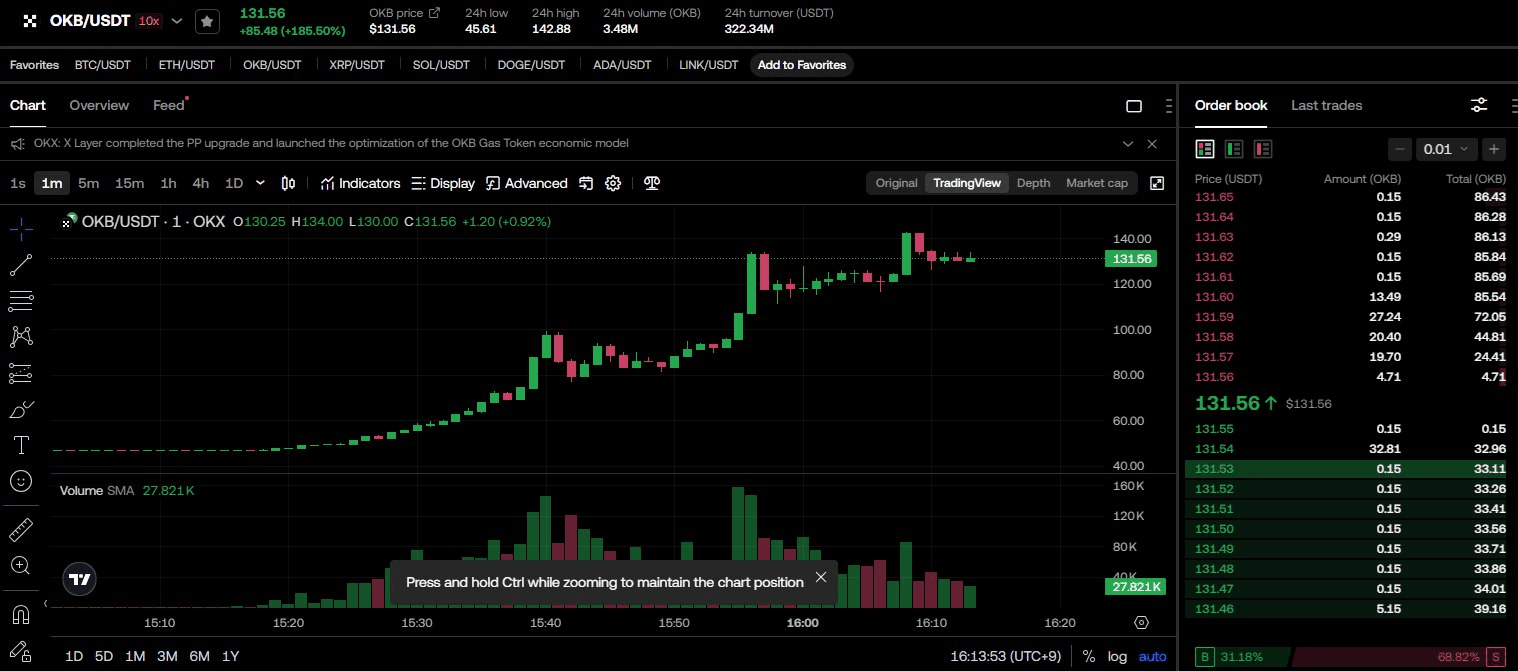Click the Volume SMA legend label
The width and height of the screenshot is (1518, 671).
pos(97,491)
